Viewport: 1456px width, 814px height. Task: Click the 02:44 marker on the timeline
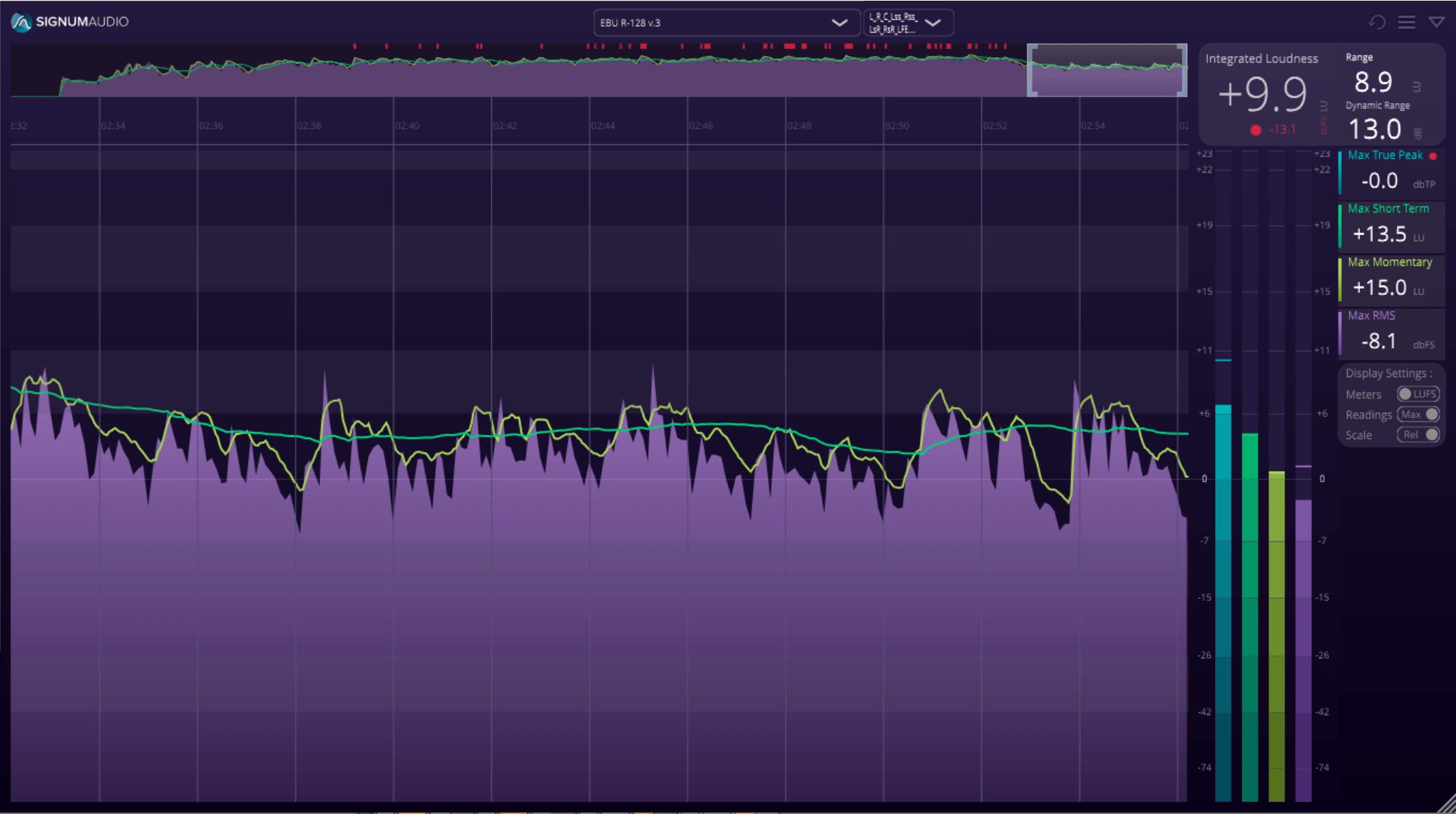point(603,125)
